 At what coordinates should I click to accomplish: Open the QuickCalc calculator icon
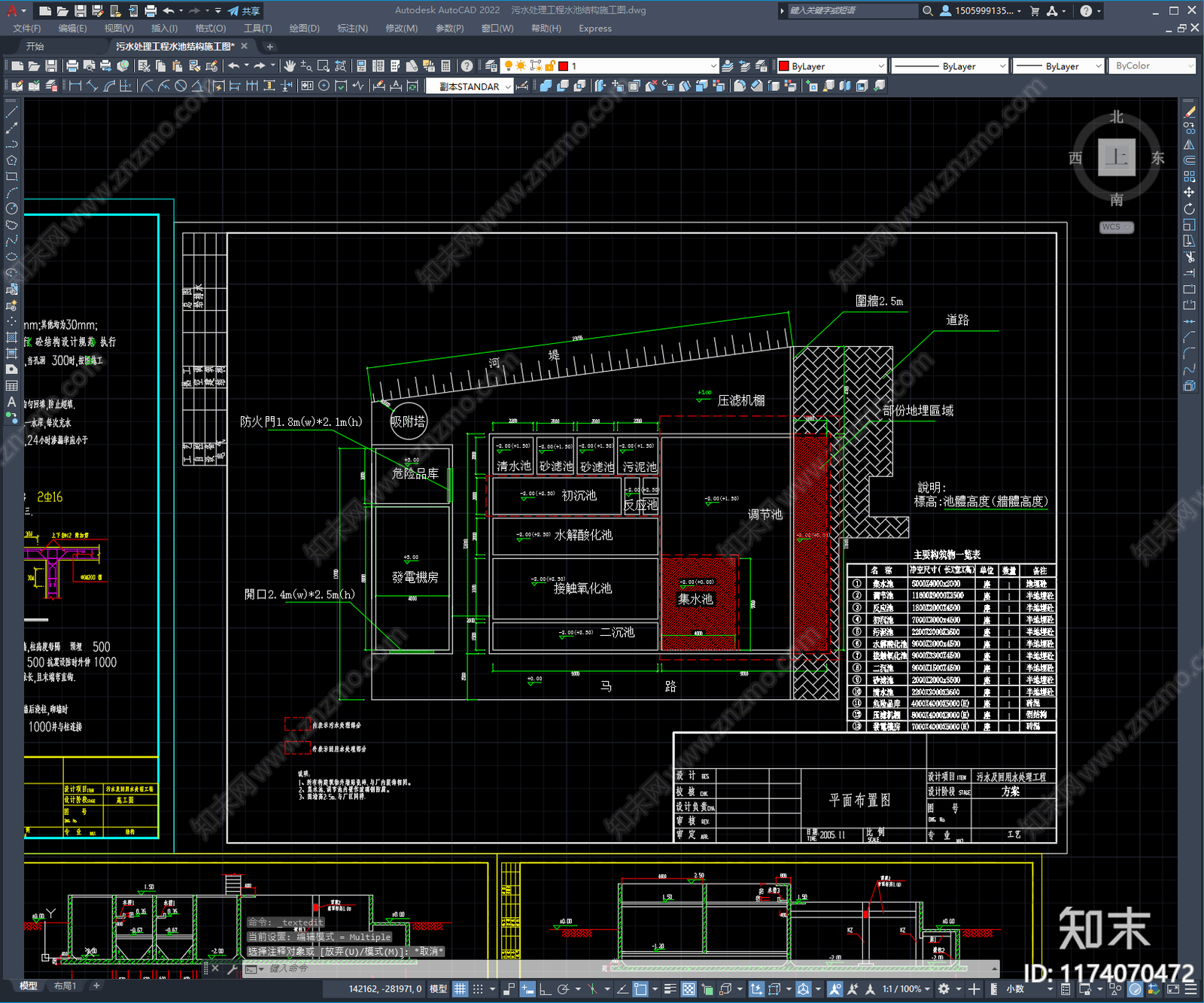(445, 66)
